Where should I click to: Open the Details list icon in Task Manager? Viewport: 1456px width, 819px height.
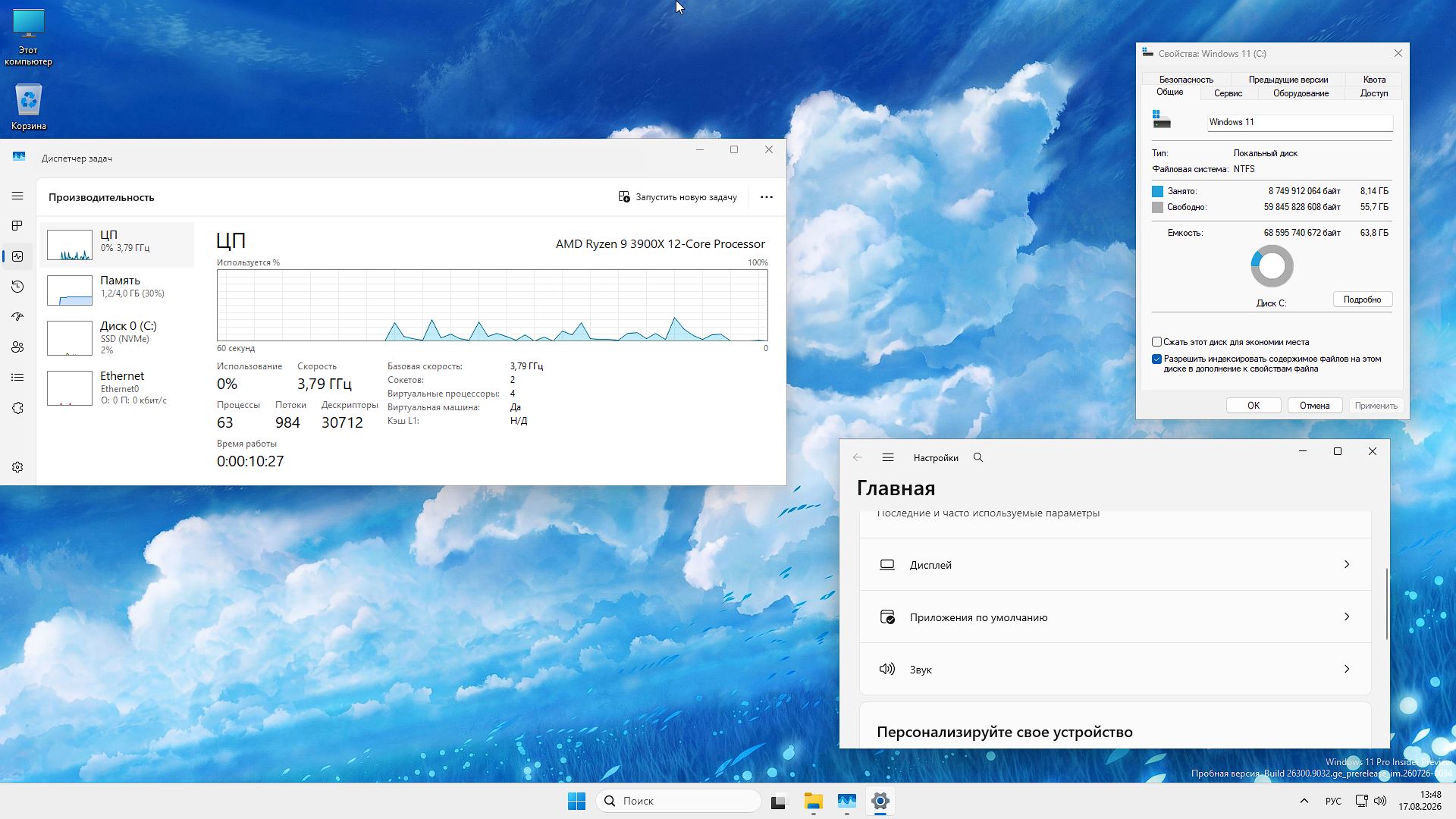pyautogui.click(x=17, y=378)
